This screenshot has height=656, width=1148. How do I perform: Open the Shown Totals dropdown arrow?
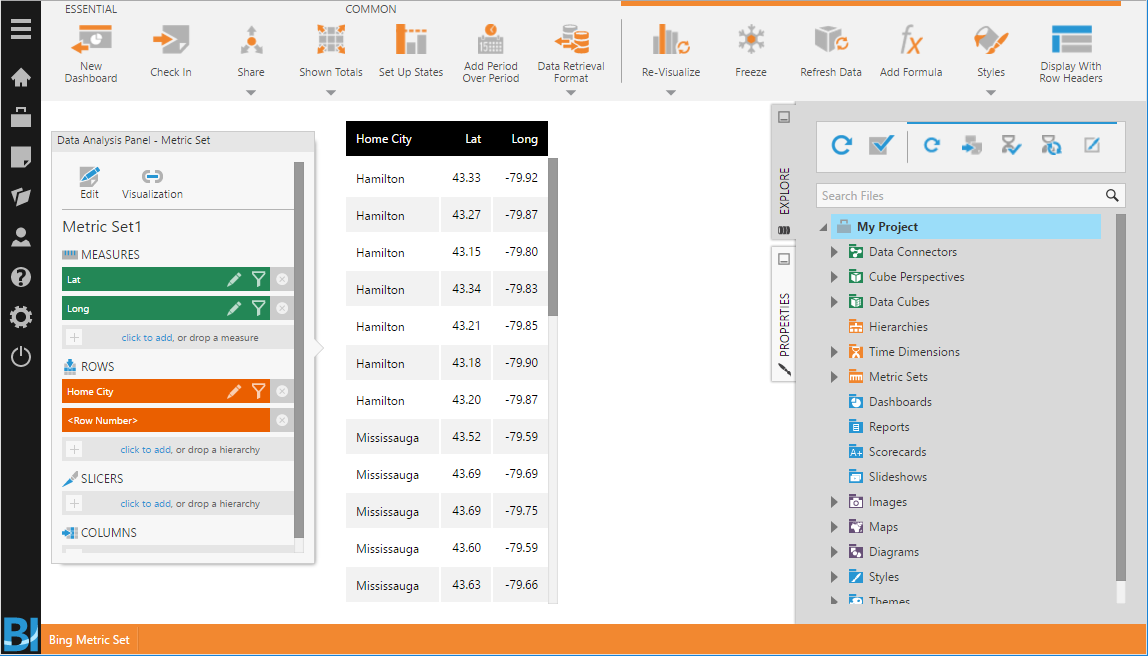click(330, 93)
